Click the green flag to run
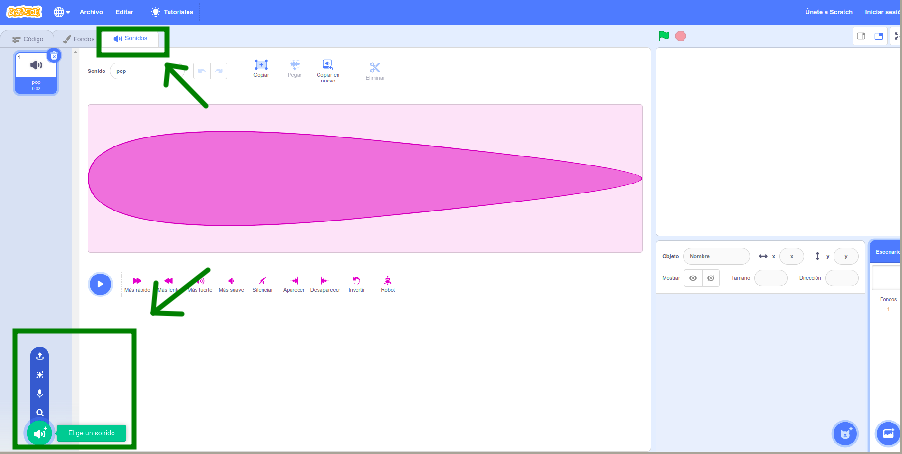Image resolution: width=902 pixels, height=454 pixels. point(664,36)
